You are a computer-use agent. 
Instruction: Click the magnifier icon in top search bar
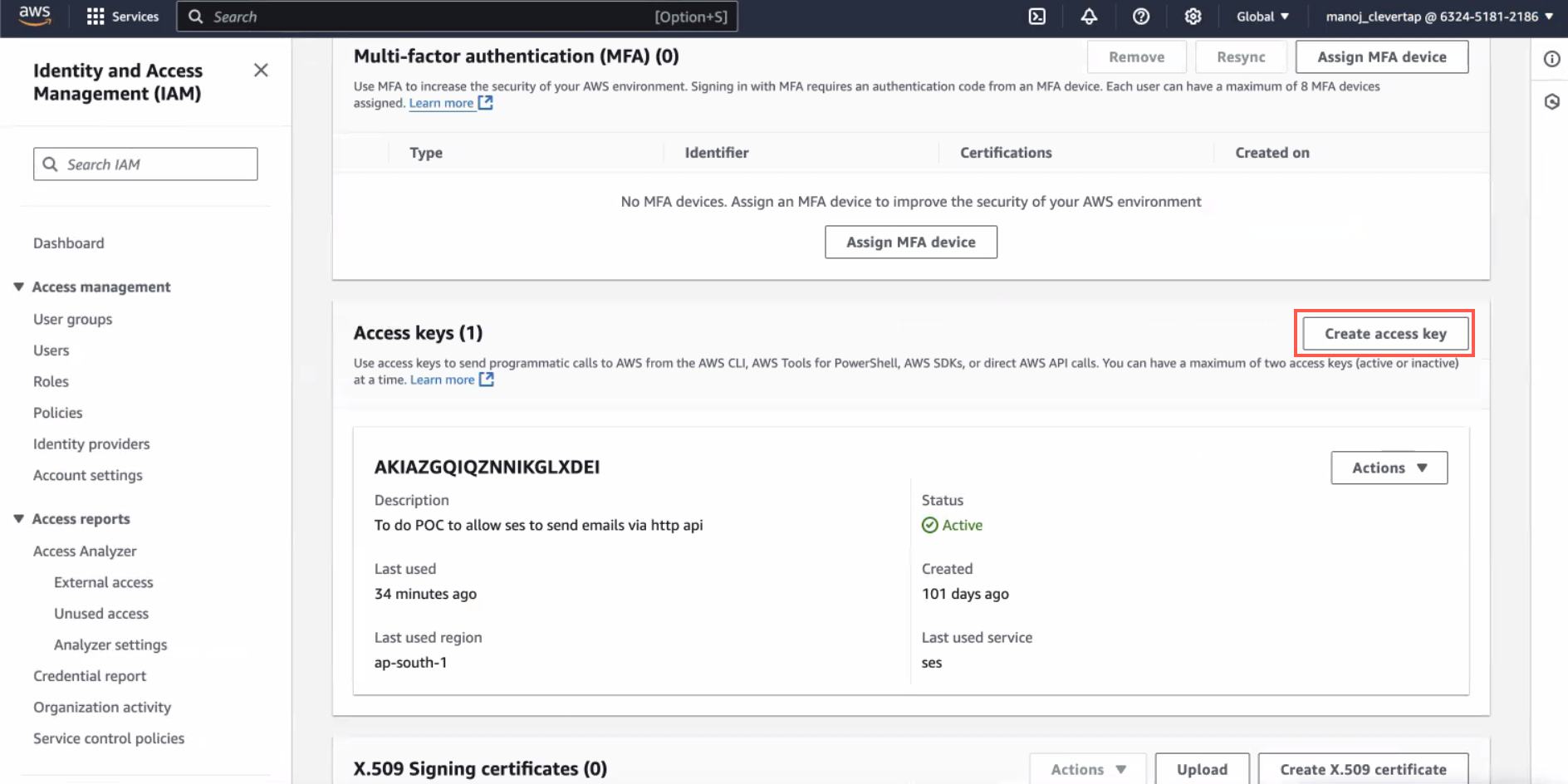coord(195,17)
